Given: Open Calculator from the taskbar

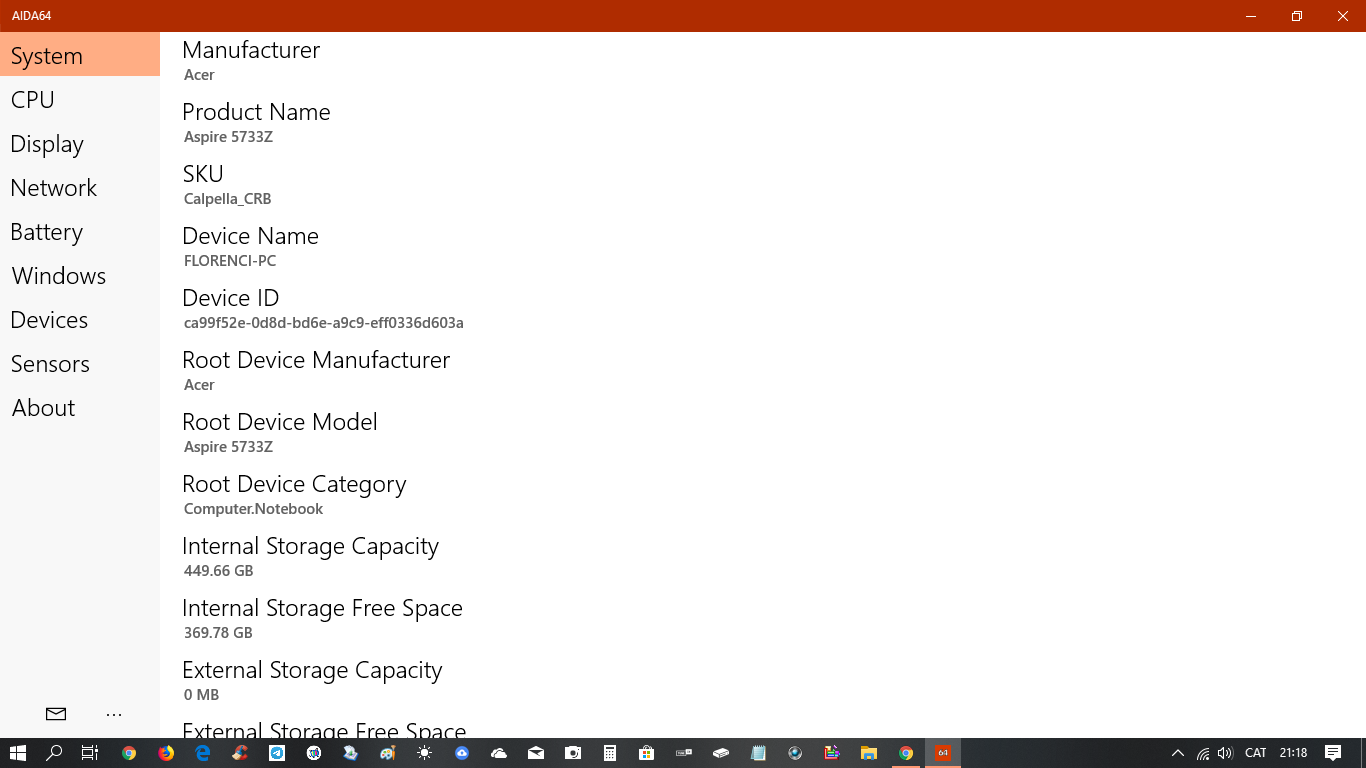Looking at the screenshot, I should point(609,753).
